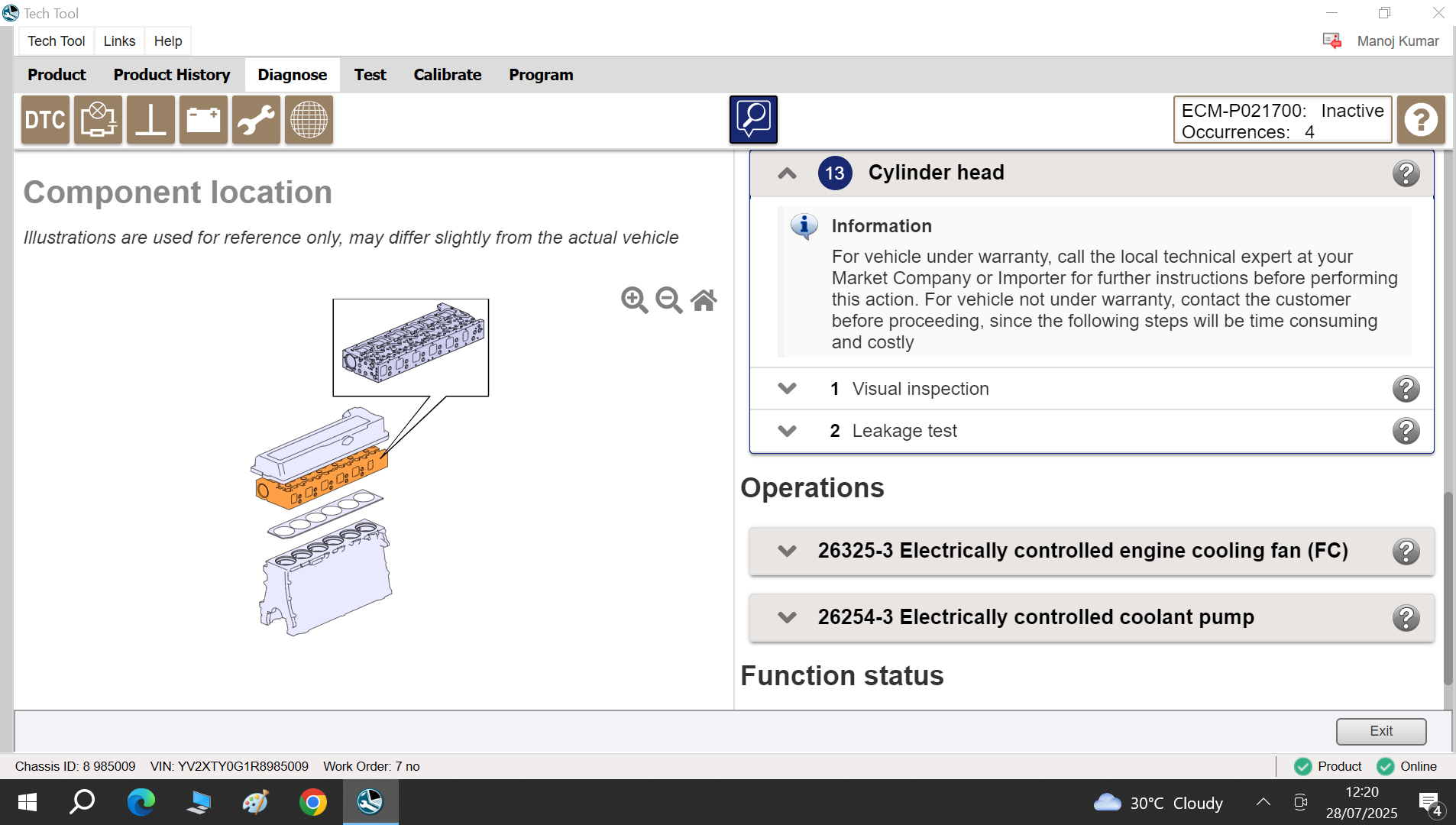Click the large help question mark button
The width and height of the screenshot is (1456, 825).
tap(1421, 120)
